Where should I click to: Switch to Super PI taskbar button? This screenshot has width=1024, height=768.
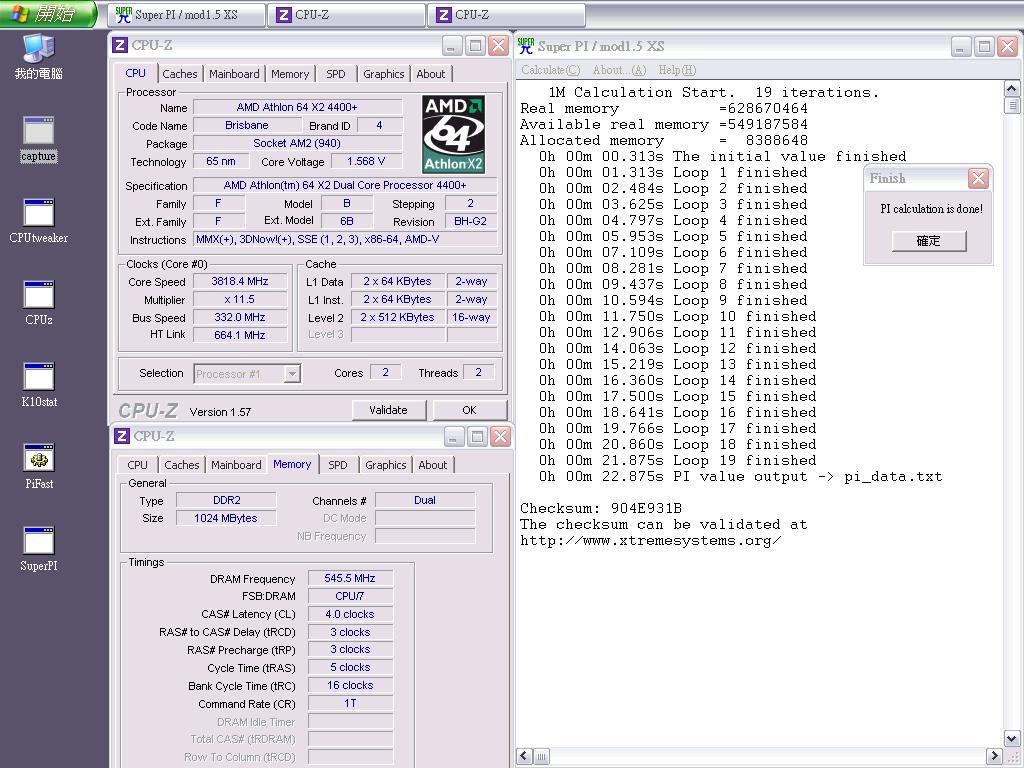(x=187, y=14)
